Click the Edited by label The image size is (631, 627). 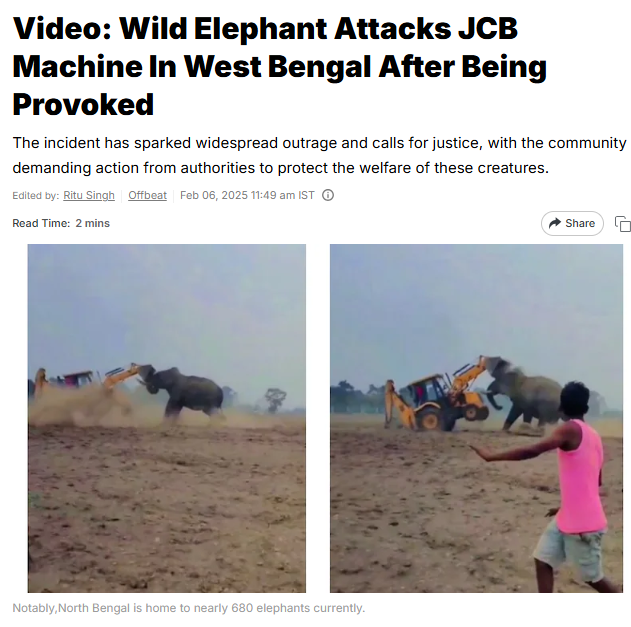(x=36, y=196)
